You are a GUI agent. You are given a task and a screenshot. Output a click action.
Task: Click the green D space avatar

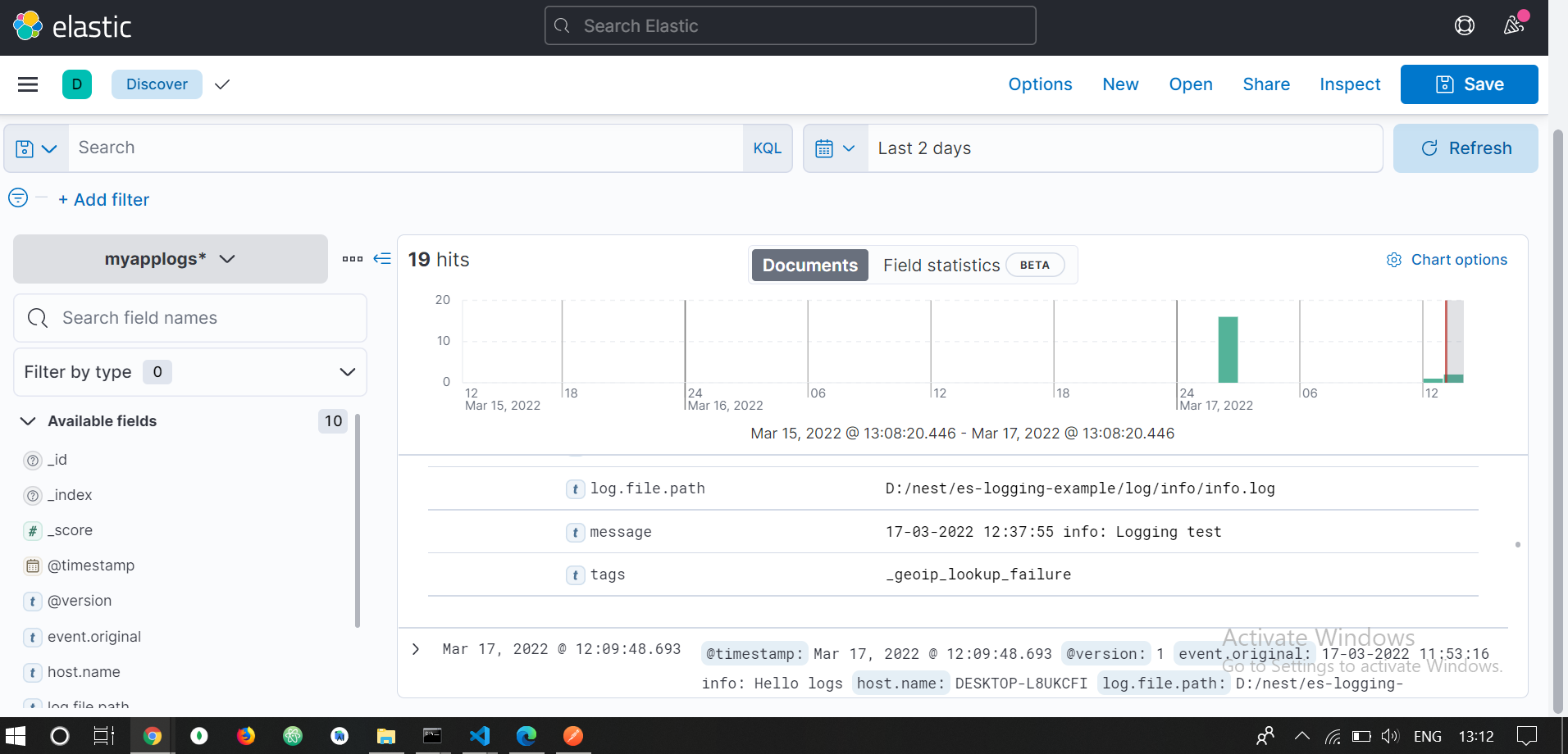pos(77,84)
